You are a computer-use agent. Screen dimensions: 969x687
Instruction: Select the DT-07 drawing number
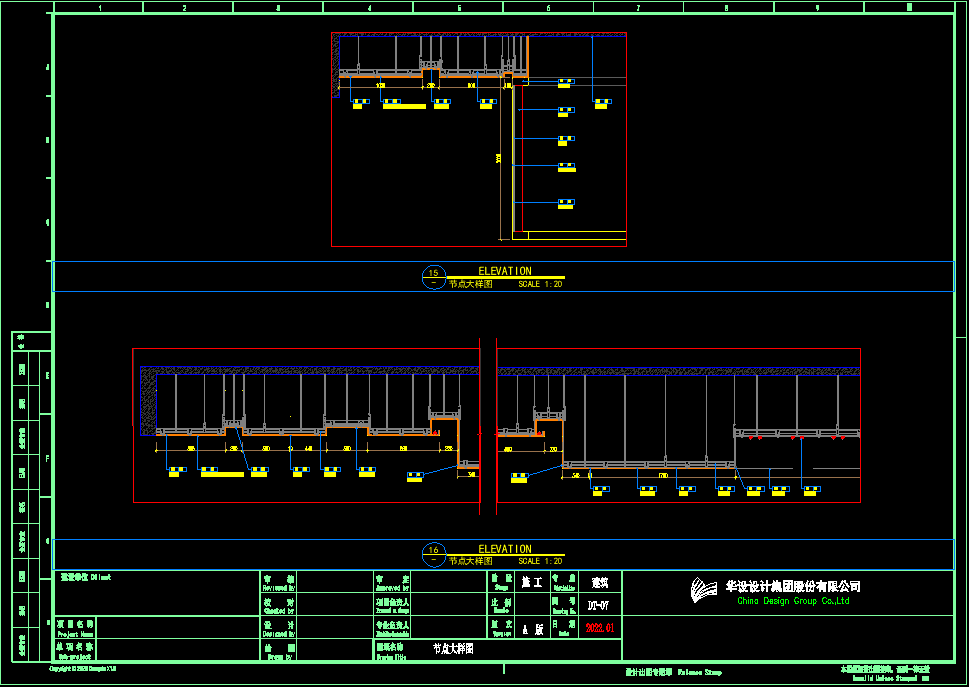pyautogui.click(x=598, y=605)
